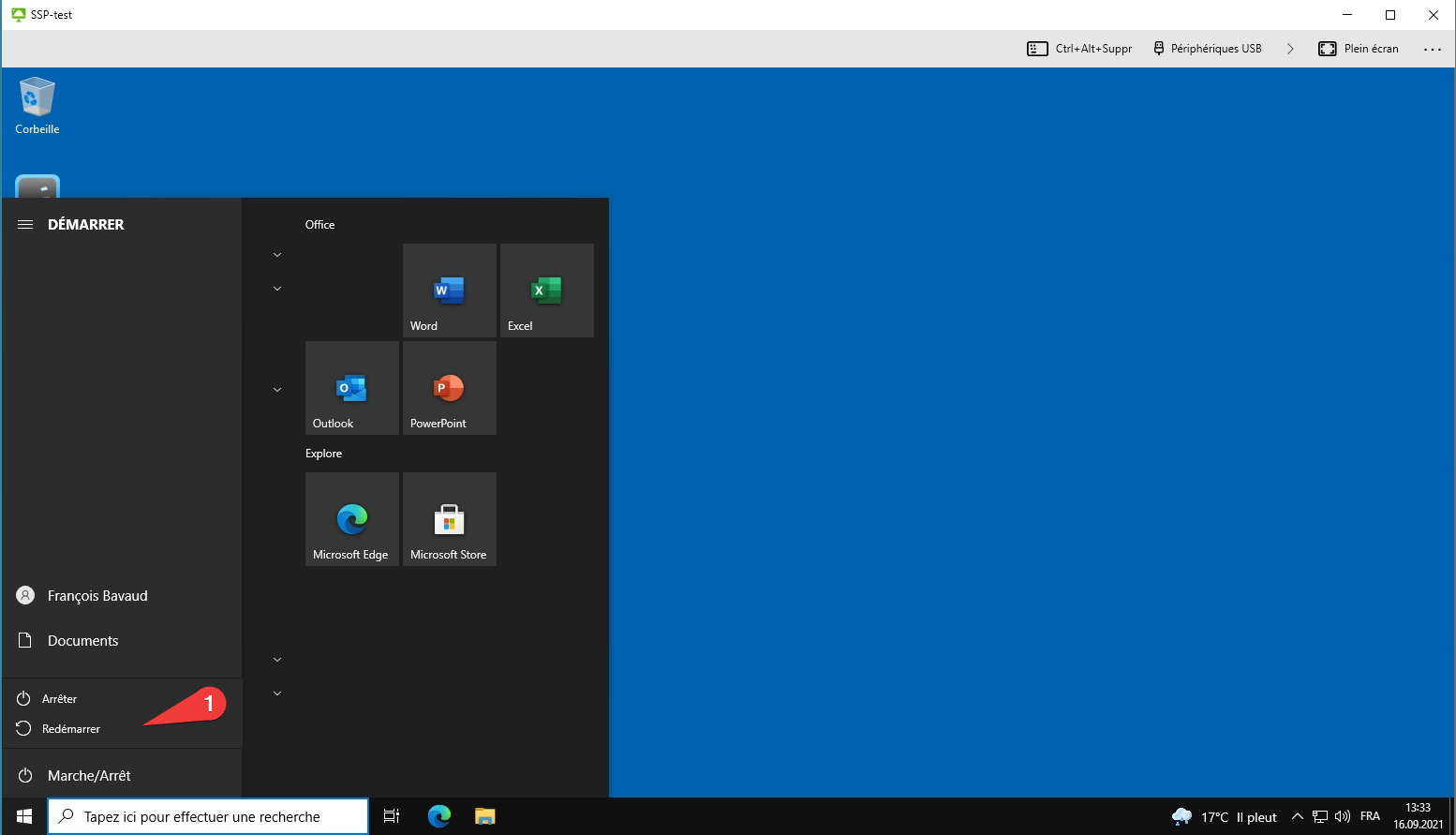Open the Word tile

449,291
